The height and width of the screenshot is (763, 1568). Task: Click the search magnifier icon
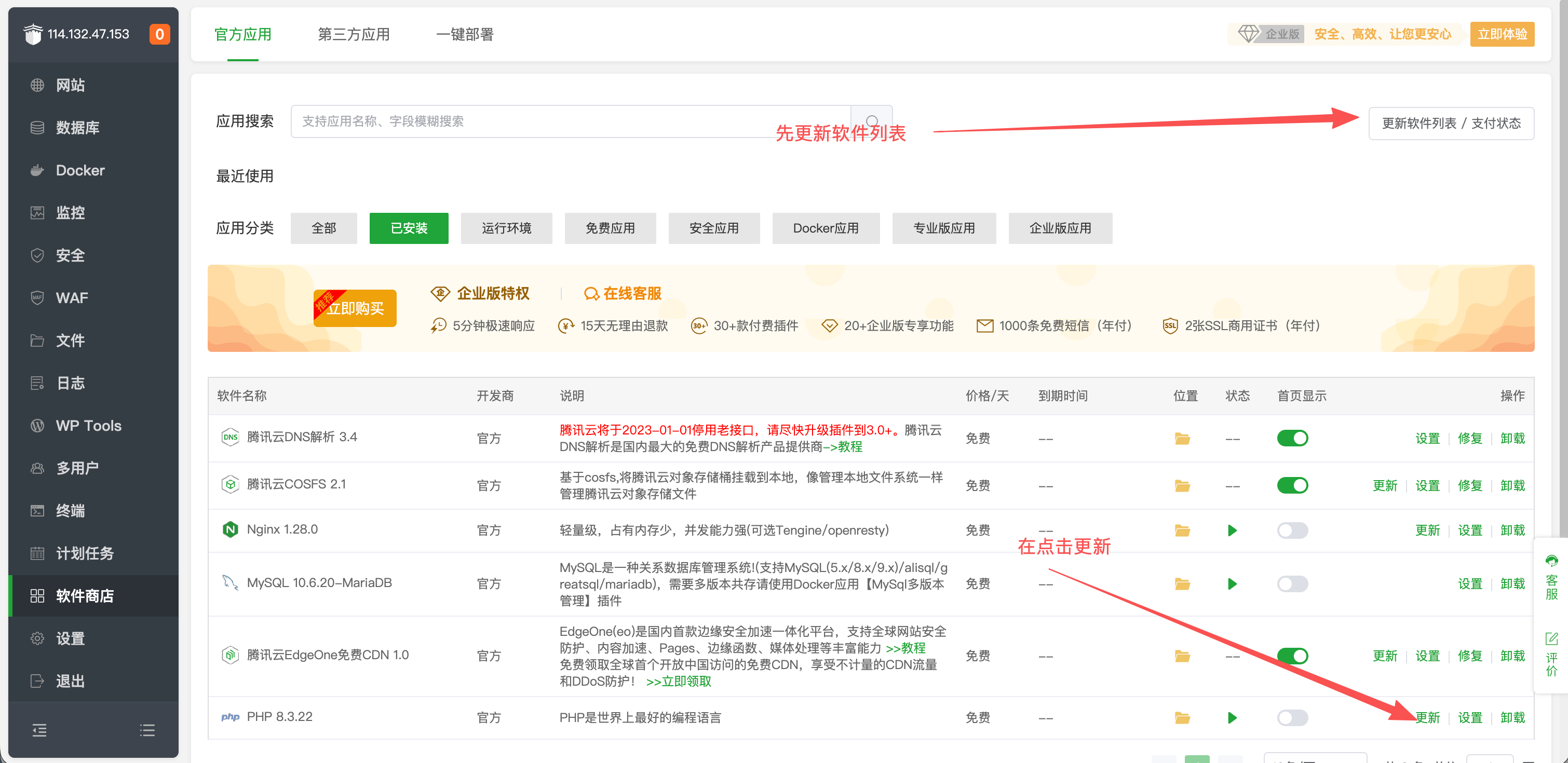click(872, 121)
